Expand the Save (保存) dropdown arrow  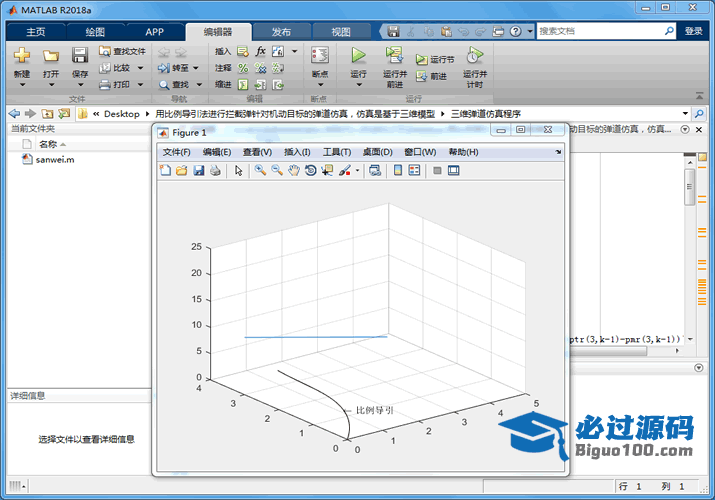80,85
